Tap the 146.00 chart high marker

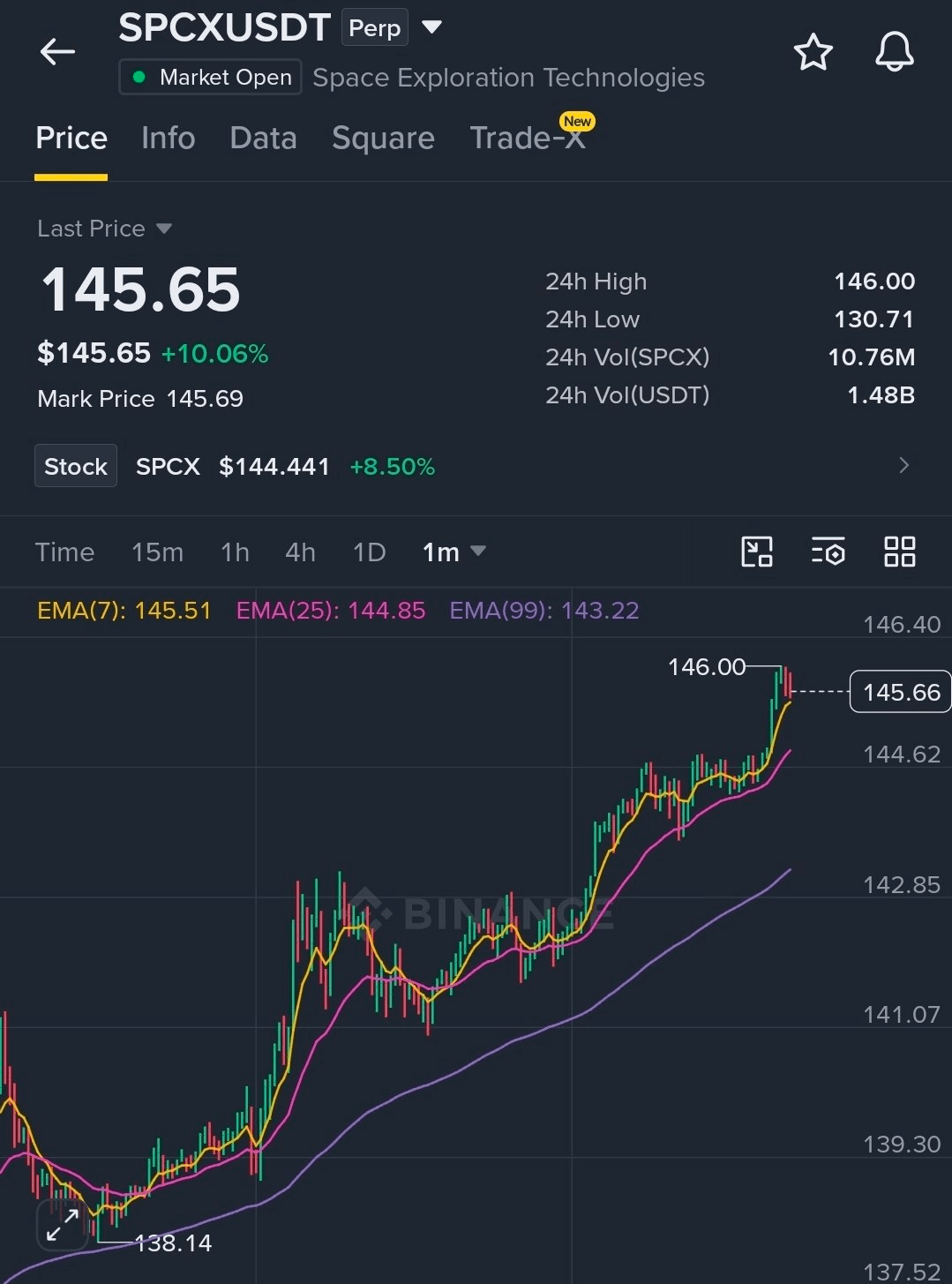click(707, 667)
